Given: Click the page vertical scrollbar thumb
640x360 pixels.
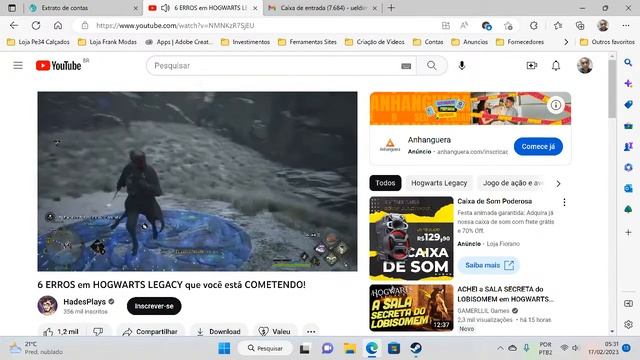Looking at the screenshot, I should tap(612, 90).
